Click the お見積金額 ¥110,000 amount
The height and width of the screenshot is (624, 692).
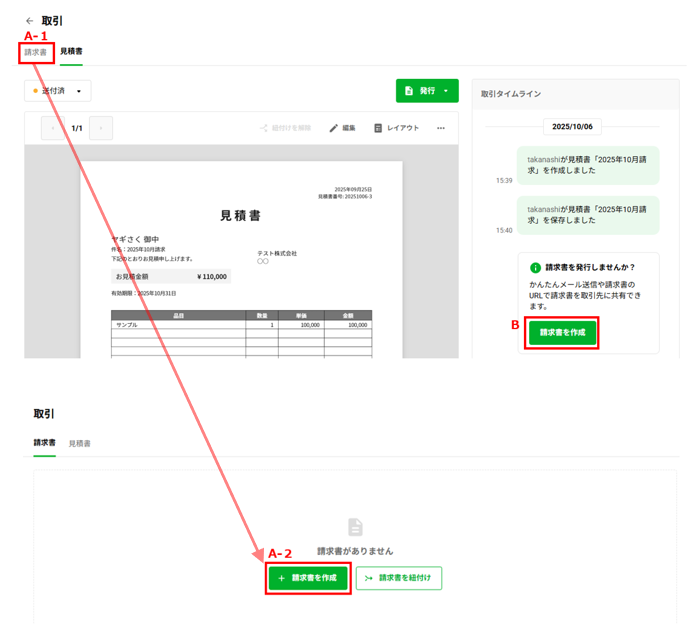click(x=171, y=277)
